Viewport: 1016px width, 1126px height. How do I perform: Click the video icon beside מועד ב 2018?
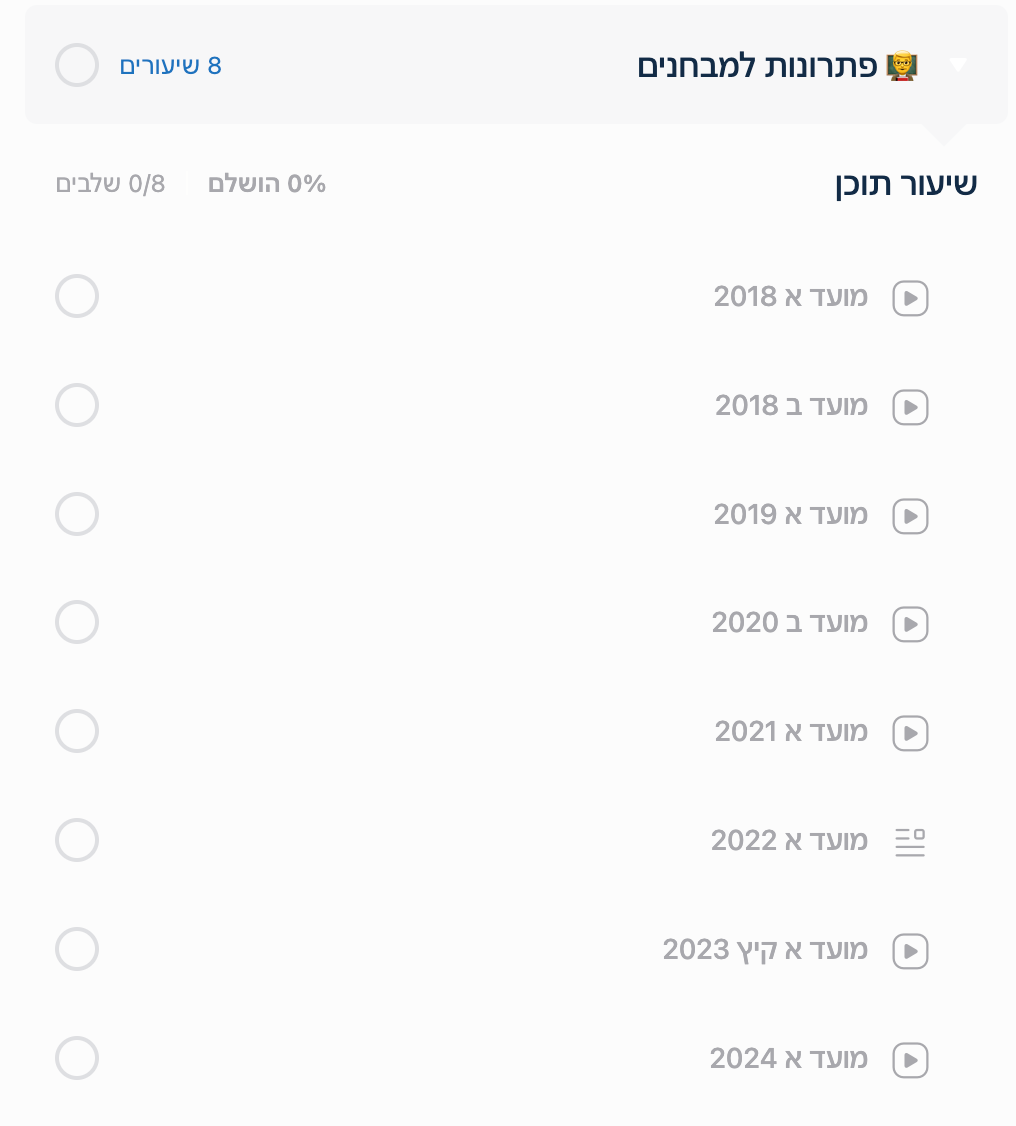coord(910,407)
